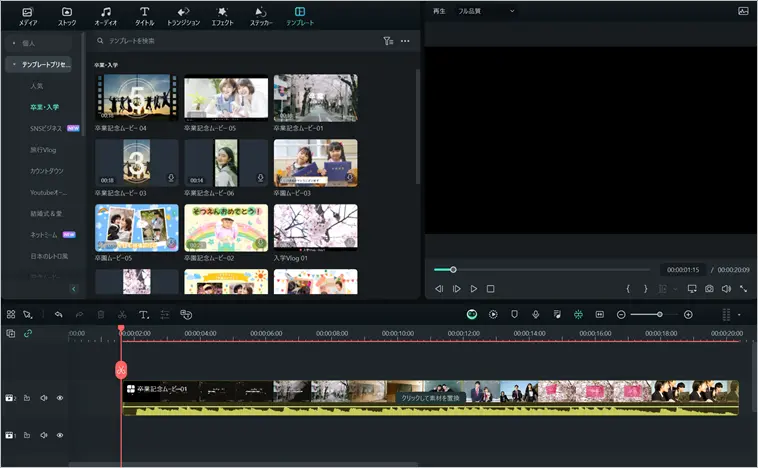Click the preview playback progress slider
The width and height of the screenshot is (758, 468).
click(x=541, y=269)
